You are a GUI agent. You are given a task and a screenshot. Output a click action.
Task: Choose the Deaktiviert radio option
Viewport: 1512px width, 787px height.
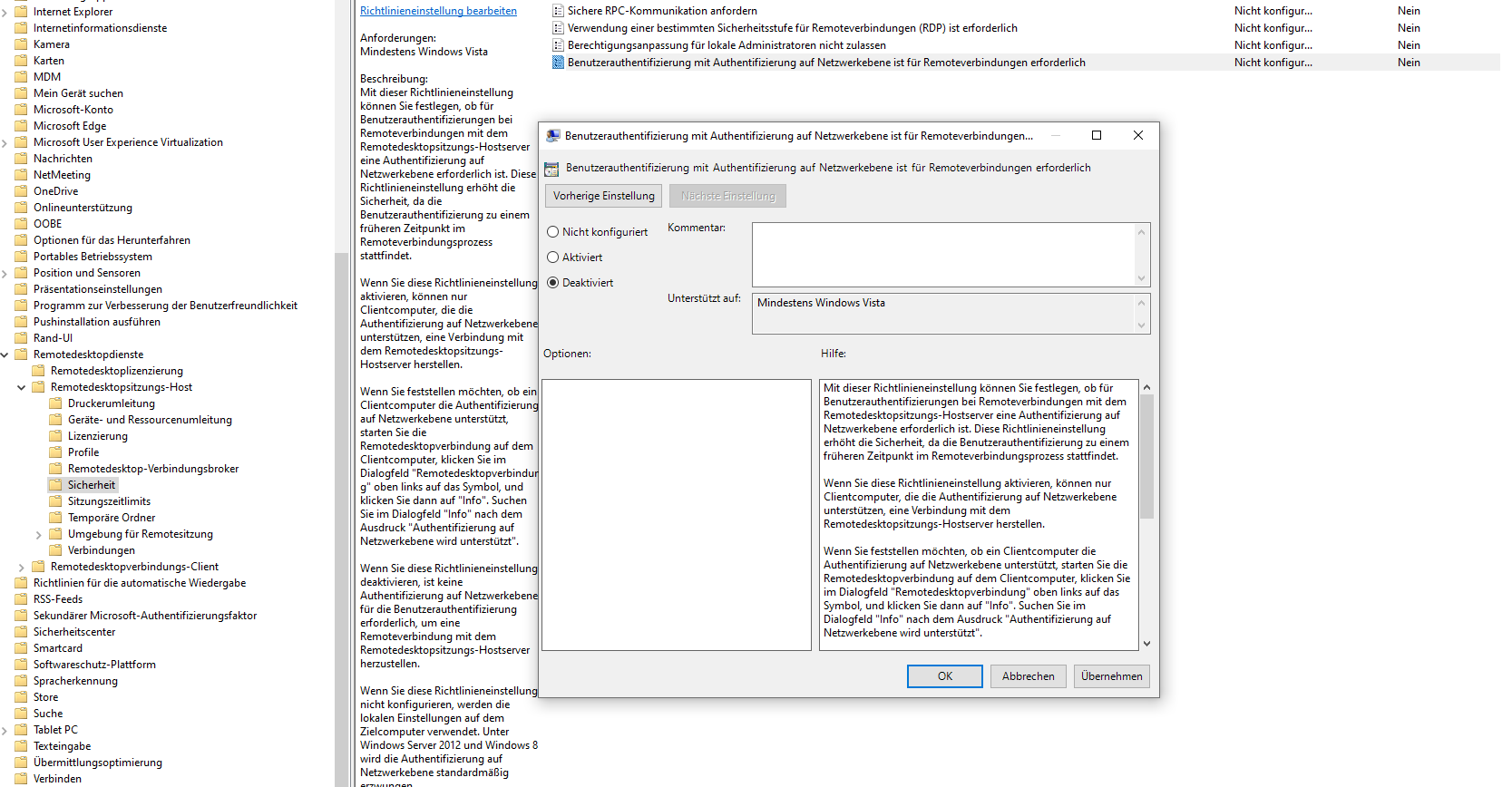pos(552,283)
